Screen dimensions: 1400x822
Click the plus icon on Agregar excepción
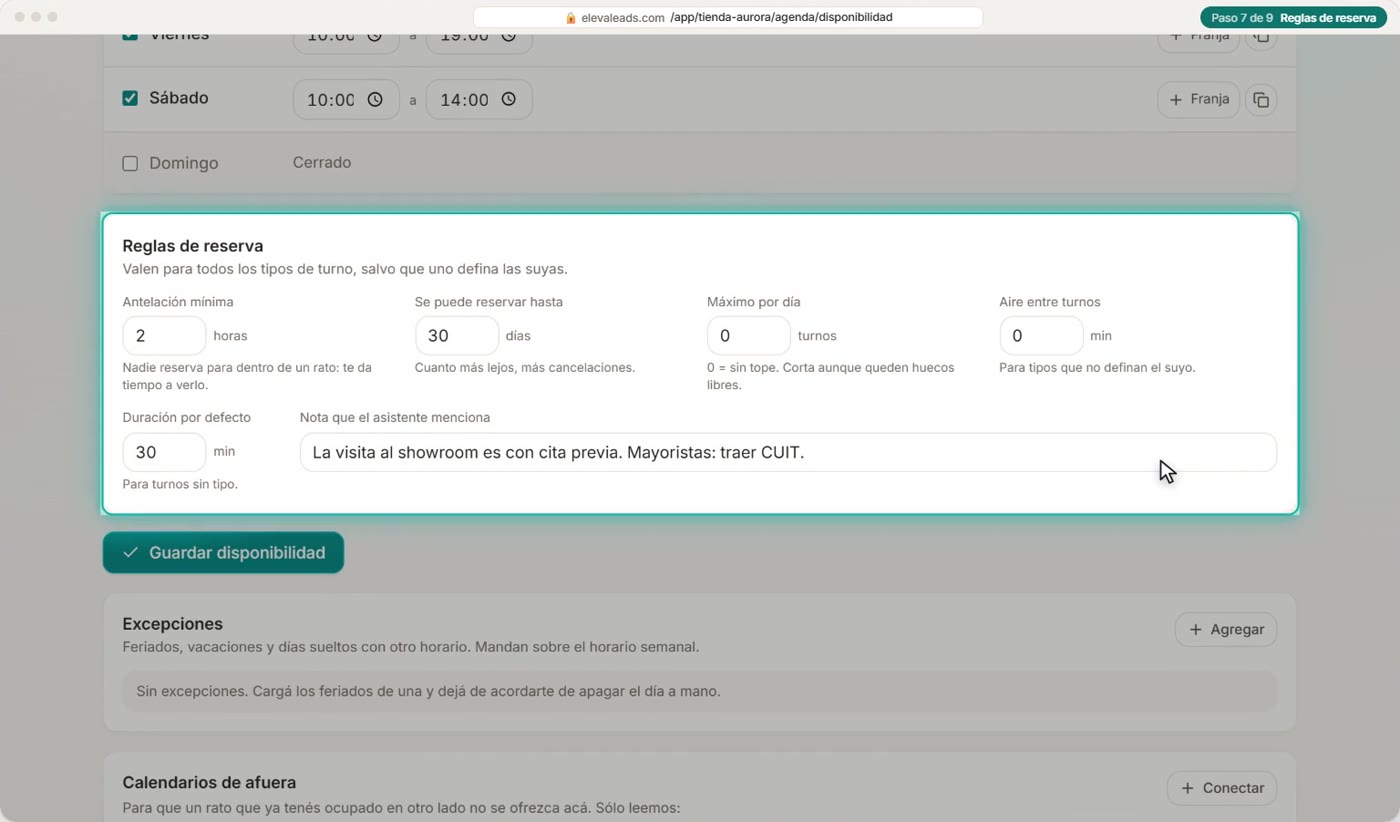tap(1195, 629)
